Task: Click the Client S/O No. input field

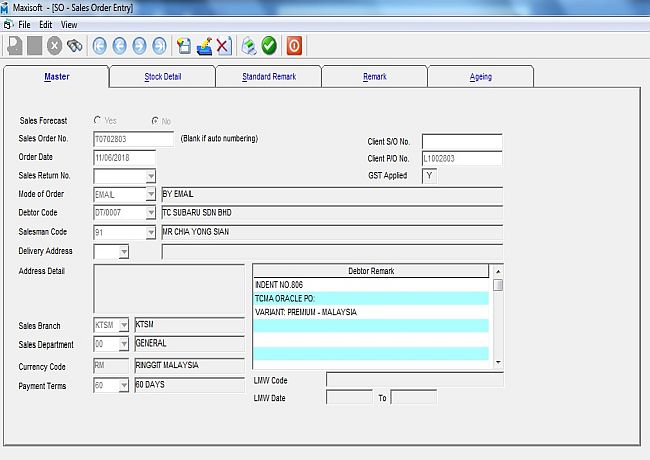Action: point(461,141)
